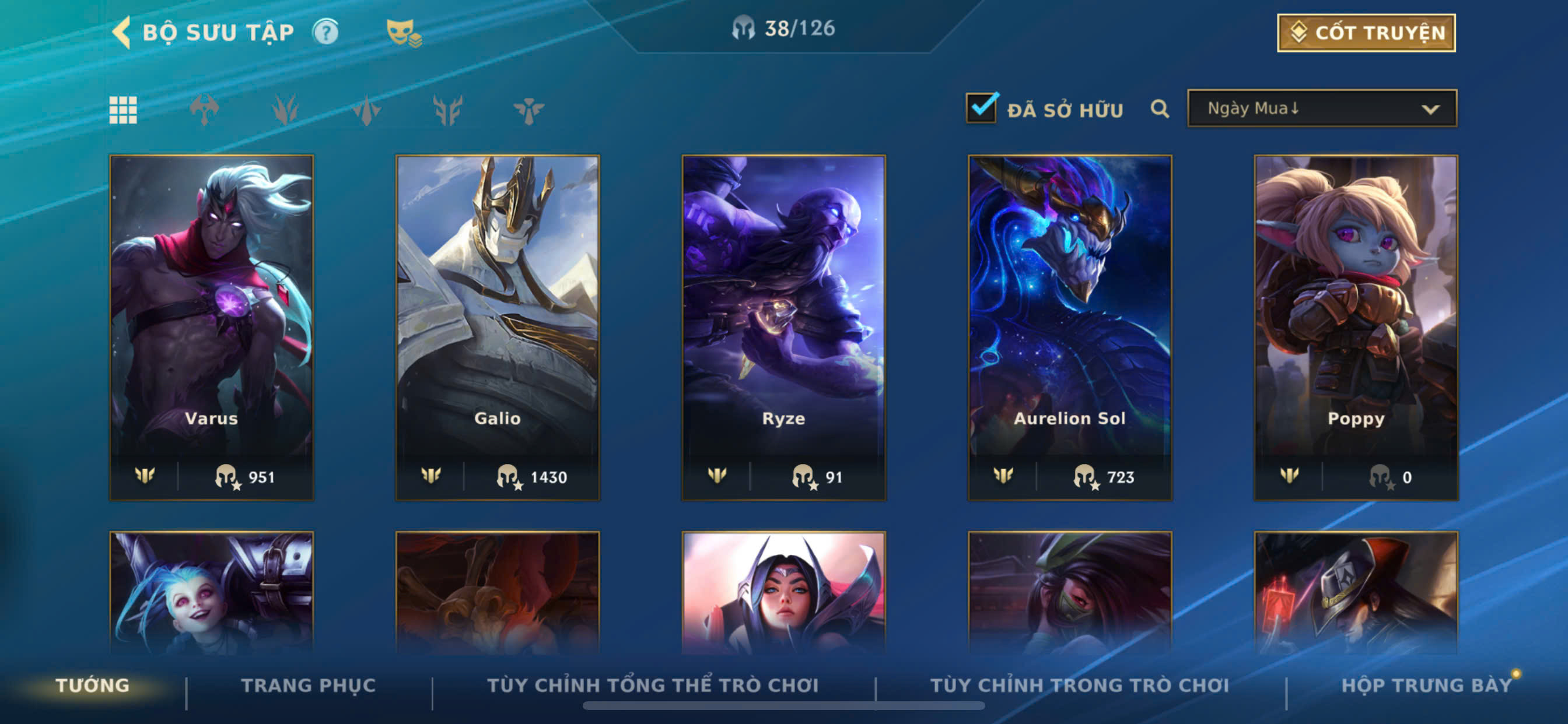The width and height of the screenshot is (1568, 724).
Task: Filter by the fifth role emblem icon
Action: (528, 110)
